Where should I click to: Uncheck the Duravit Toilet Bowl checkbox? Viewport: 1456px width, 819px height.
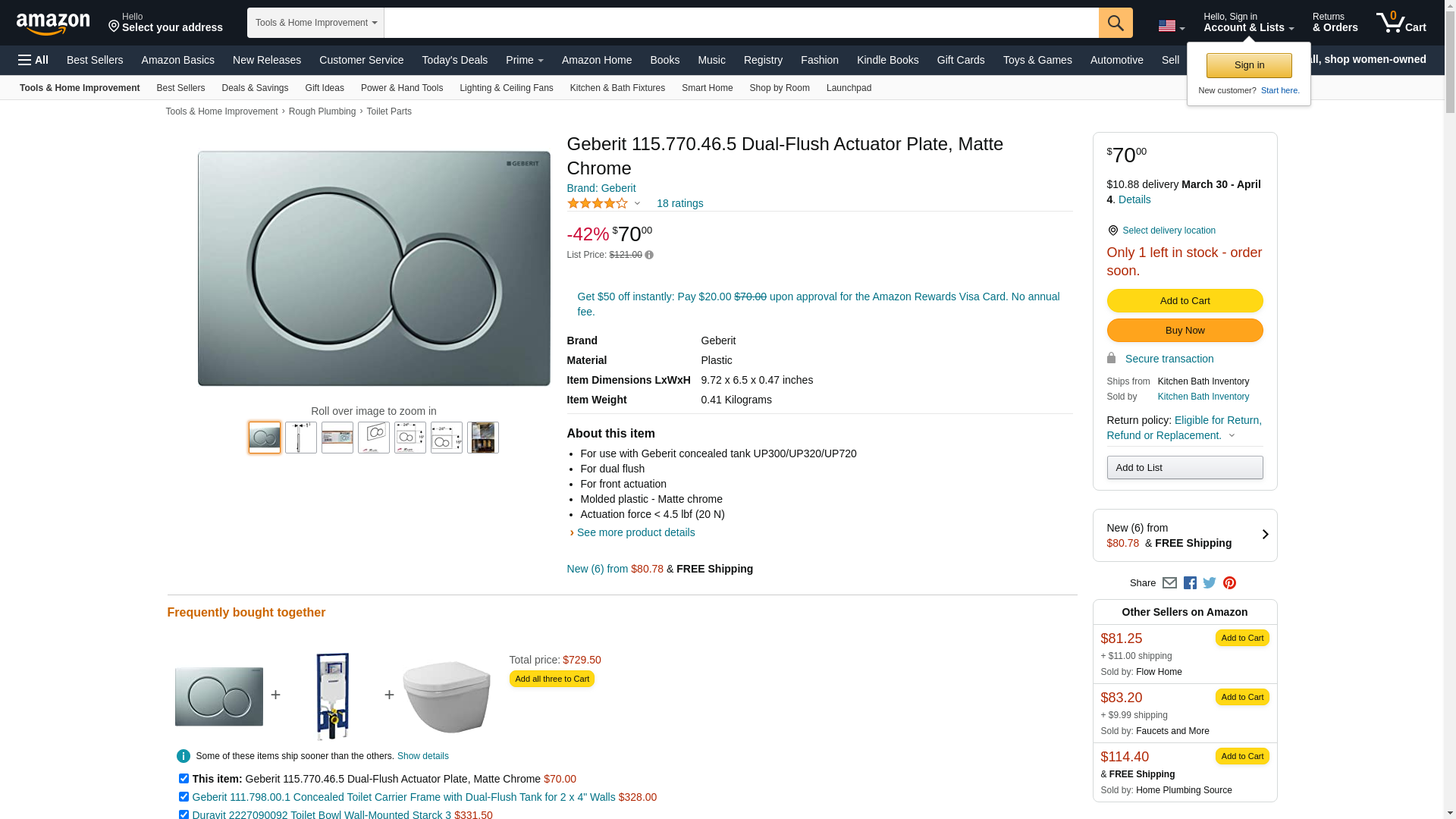[184, 814]
